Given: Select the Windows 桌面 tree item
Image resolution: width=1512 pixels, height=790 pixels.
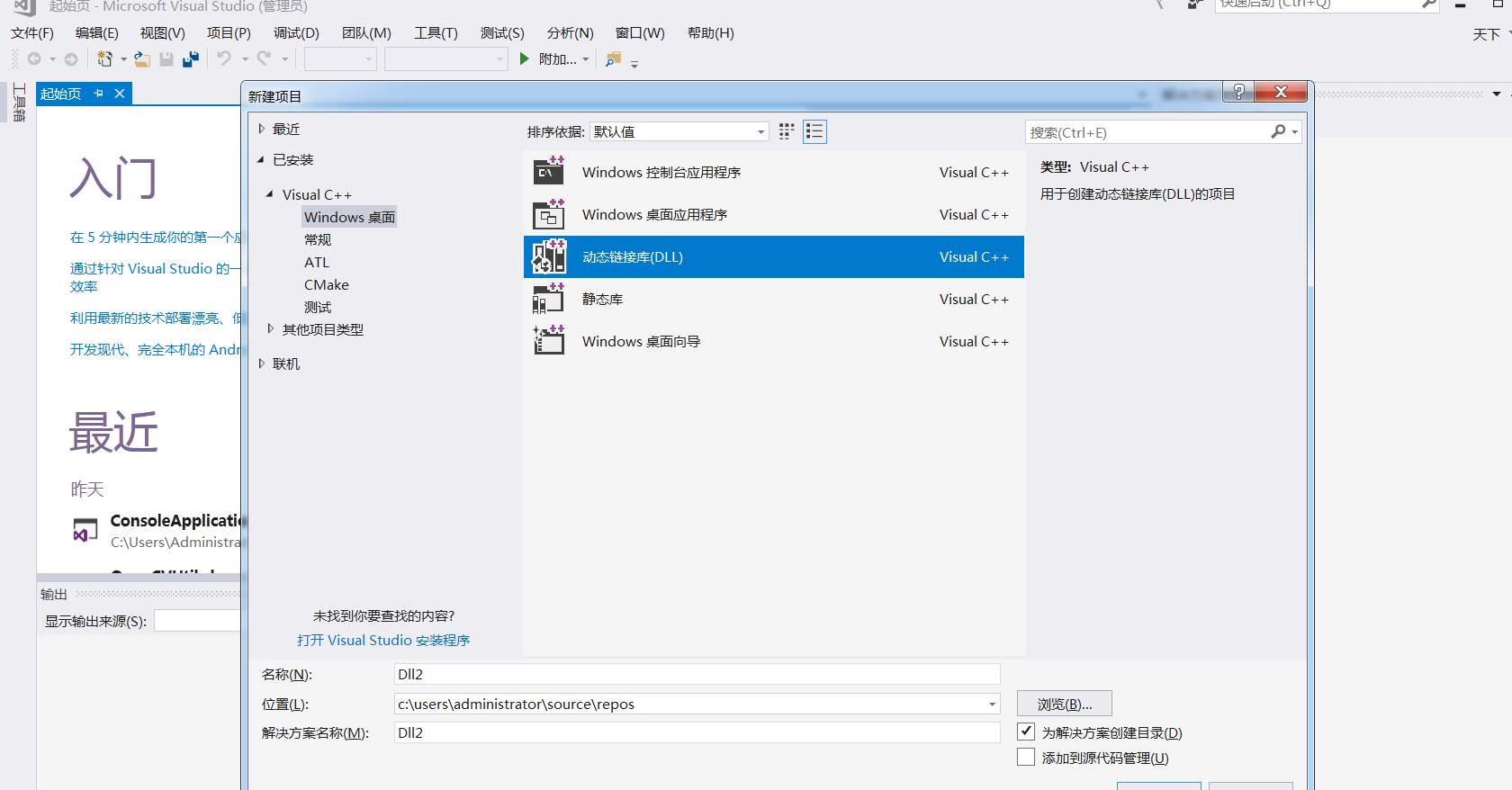Looking at the screenshot, I should 349,217.
